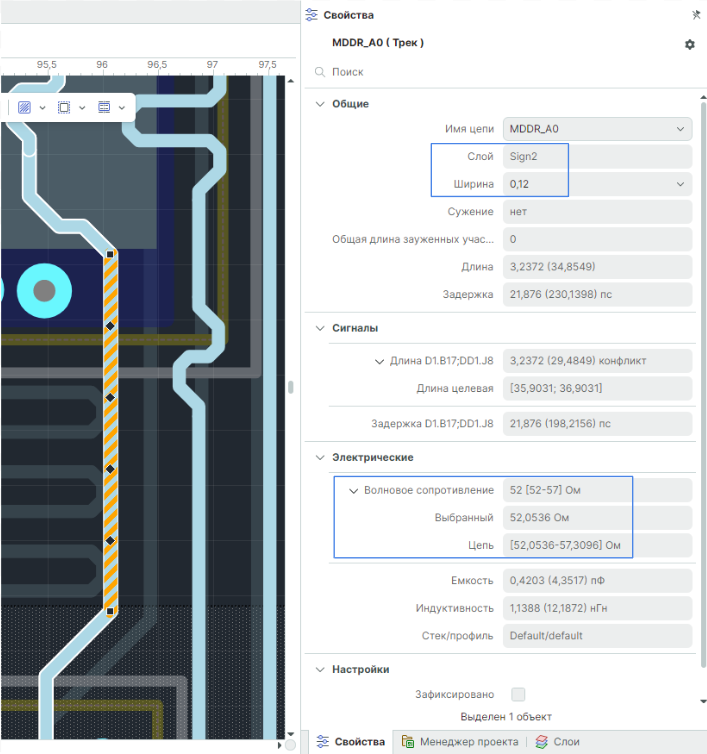Click the properties panel scroll-down arrow
Image resolution: width=707 pixels, height=754 pixels.
[703, 701]
